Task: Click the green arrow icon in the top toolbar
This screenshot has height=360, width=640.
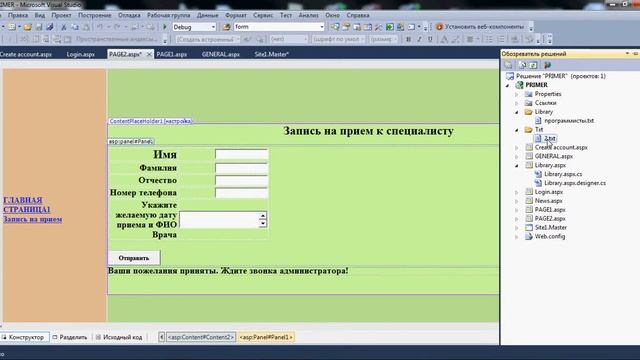Action: tap(390, 27)
